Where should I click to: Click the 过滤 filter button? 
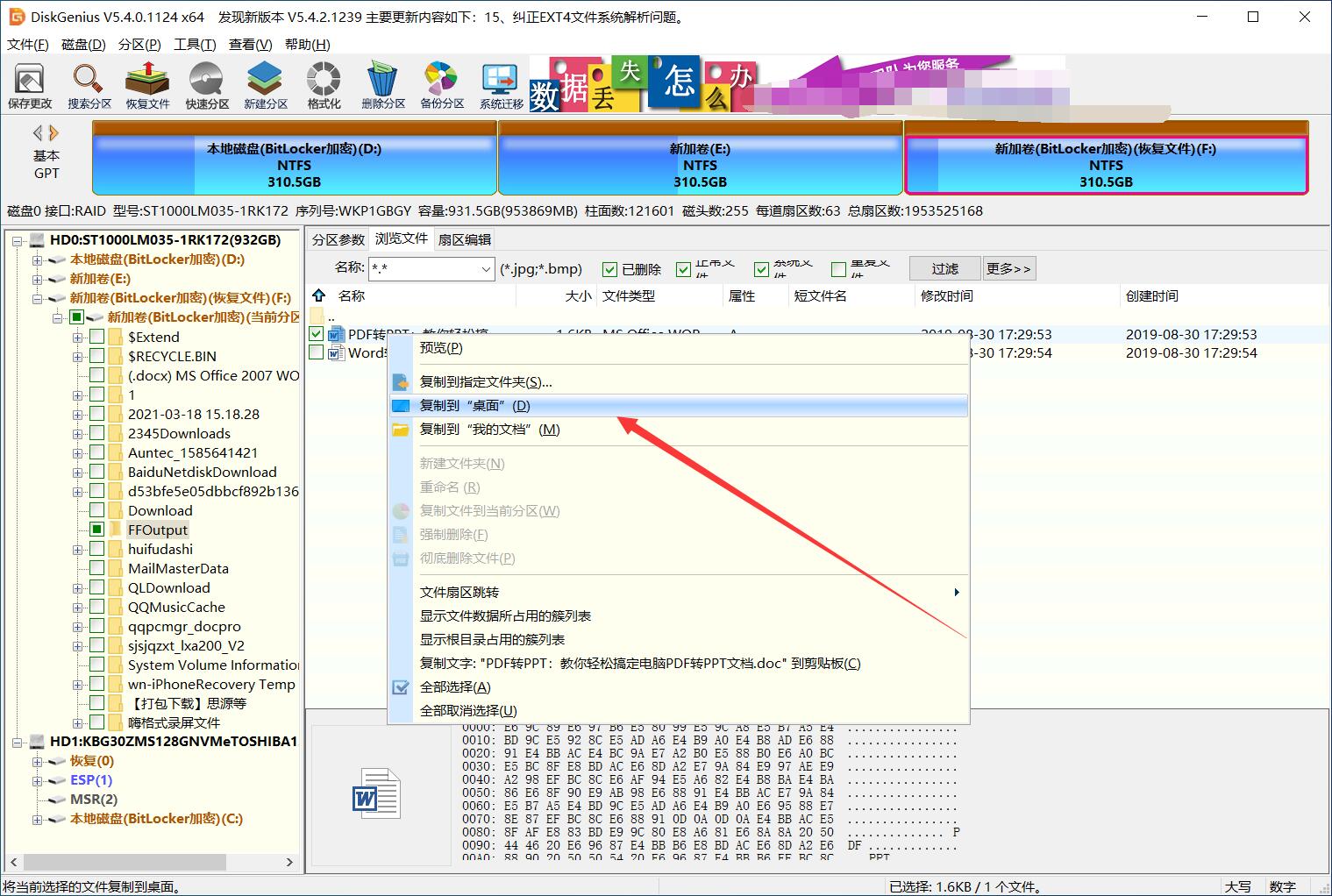(x=944, y=268)
